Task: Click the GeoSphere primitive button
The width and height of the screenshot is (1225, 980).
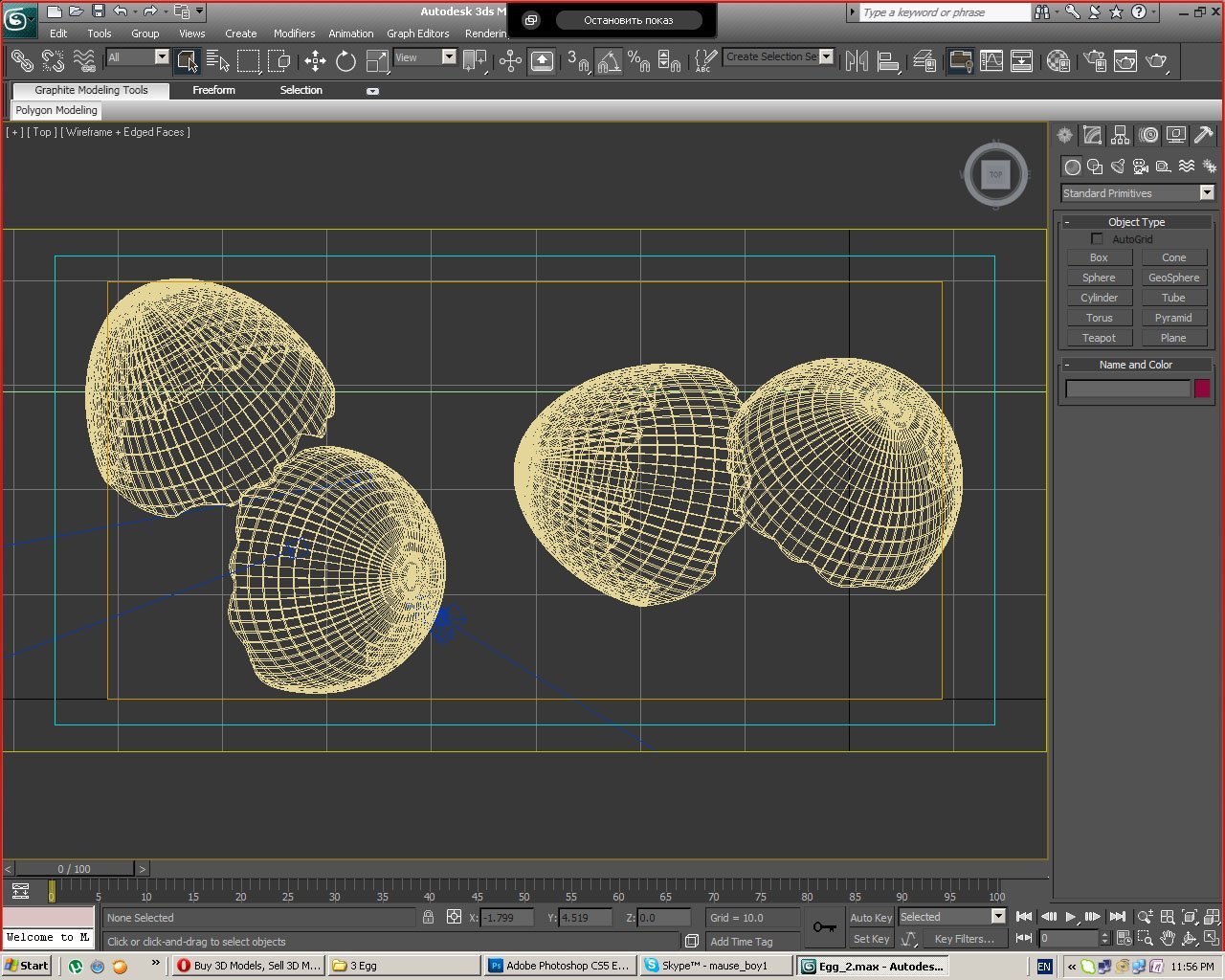Action: (x=1173, y=278)
